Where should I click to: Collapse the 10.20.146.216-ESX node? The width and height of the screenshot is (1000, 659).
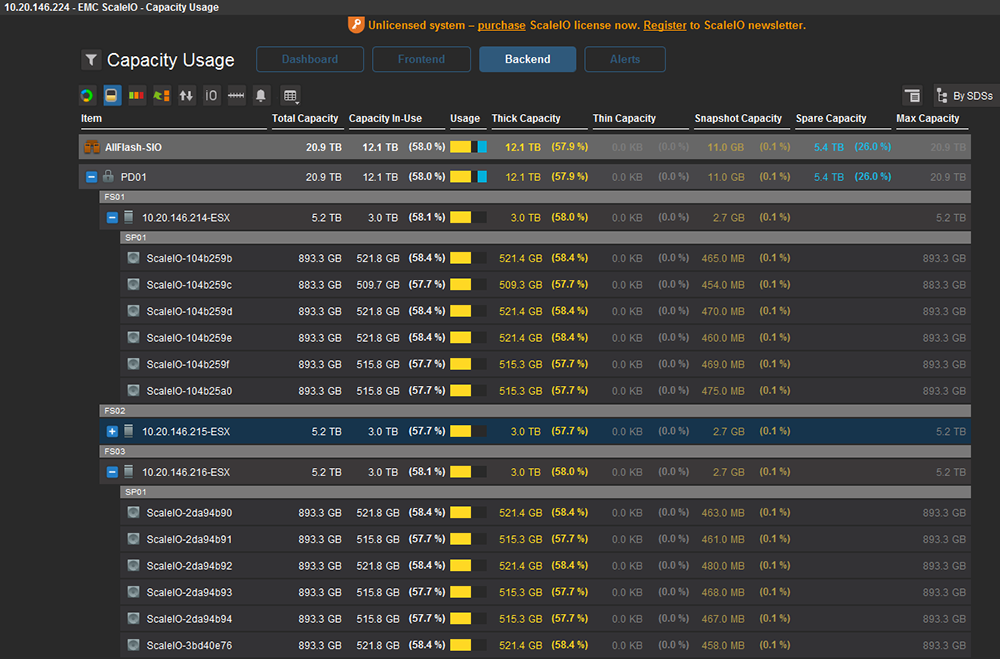pos(112,472)
